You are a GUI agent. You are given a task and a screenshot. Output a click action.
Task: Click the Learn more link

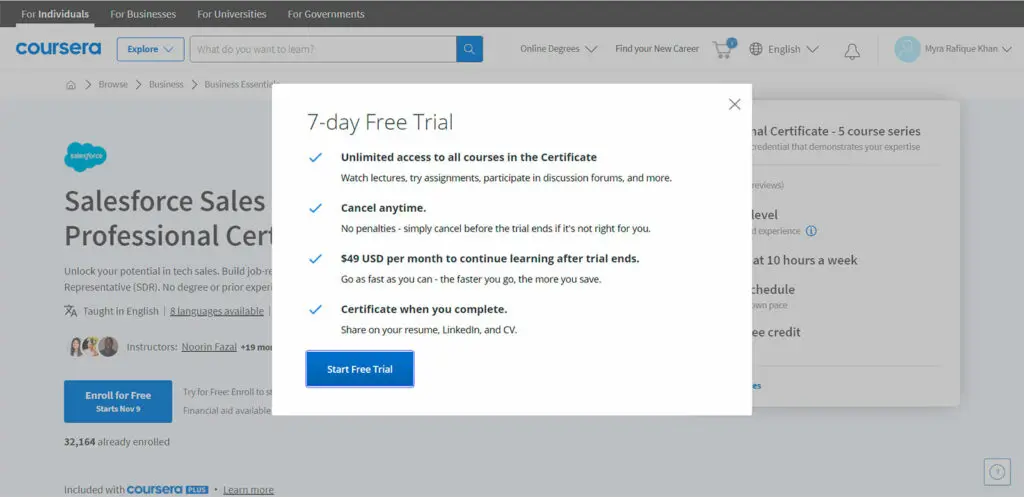click(x=248, y=490)
